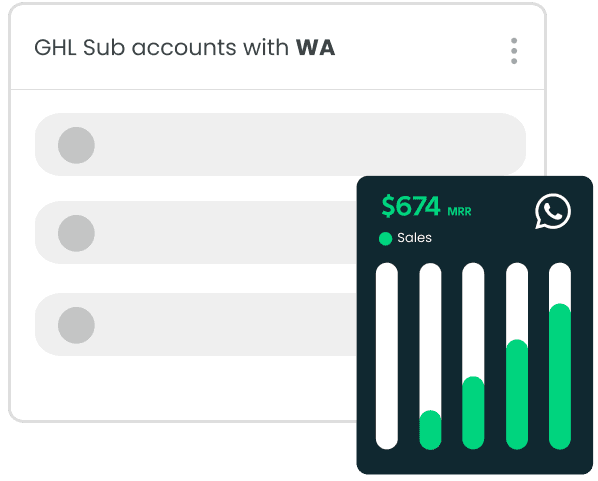The height and width of the screenshot is (481, 598).
Task: Select the third sub account avatar circle
Action: 76,325
